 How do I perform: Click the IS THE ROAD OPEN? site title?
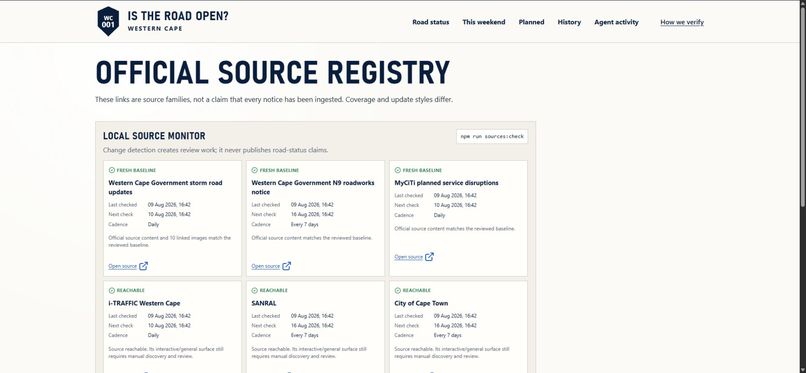click(x=178, y=16)
